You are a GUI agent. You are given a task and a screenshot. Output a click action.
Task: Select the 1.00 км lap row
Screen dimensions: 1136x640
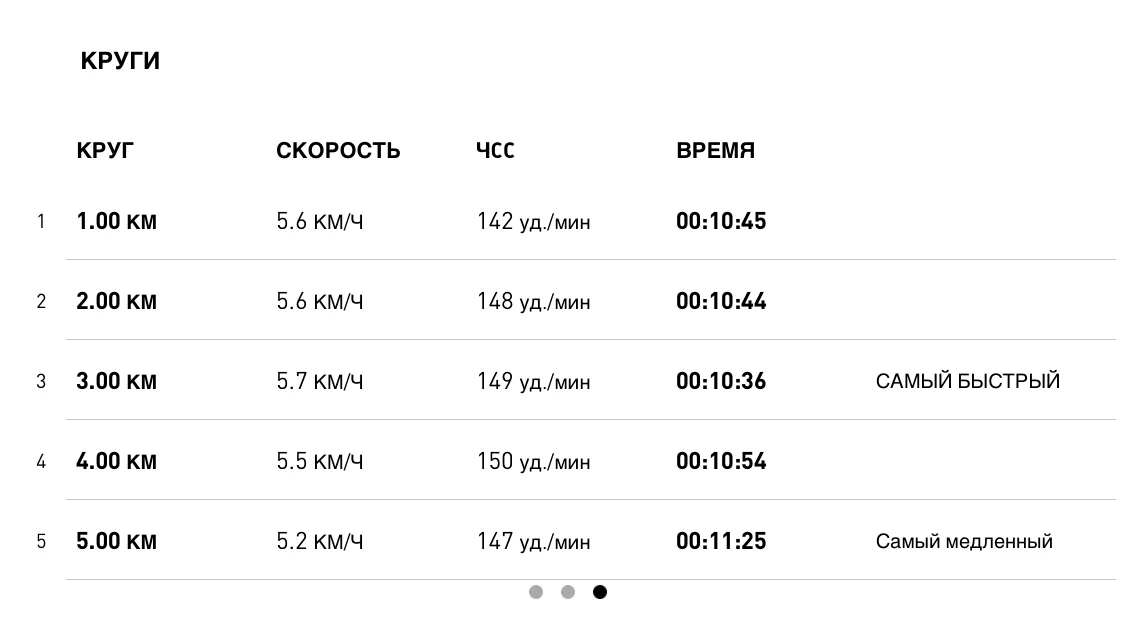(116, 221)
